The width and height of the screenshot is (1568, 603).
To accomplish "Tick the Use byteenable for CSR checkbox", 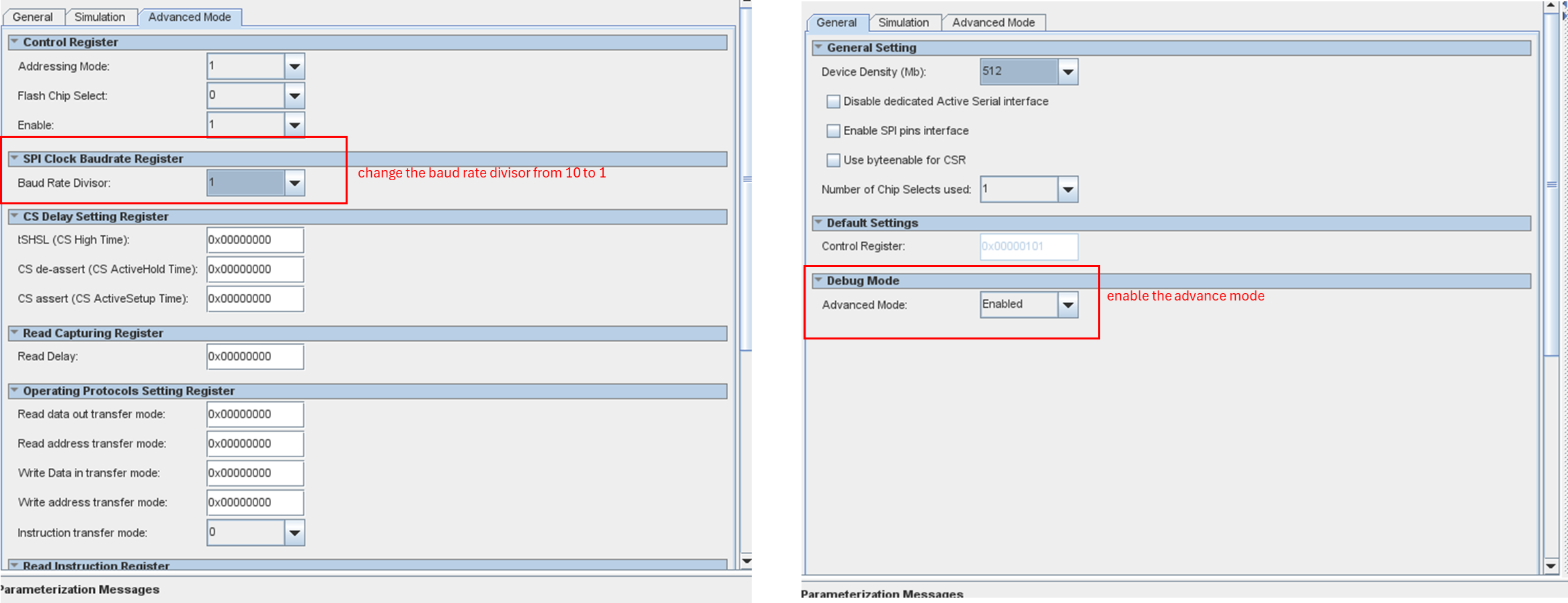I will [834, 160].
